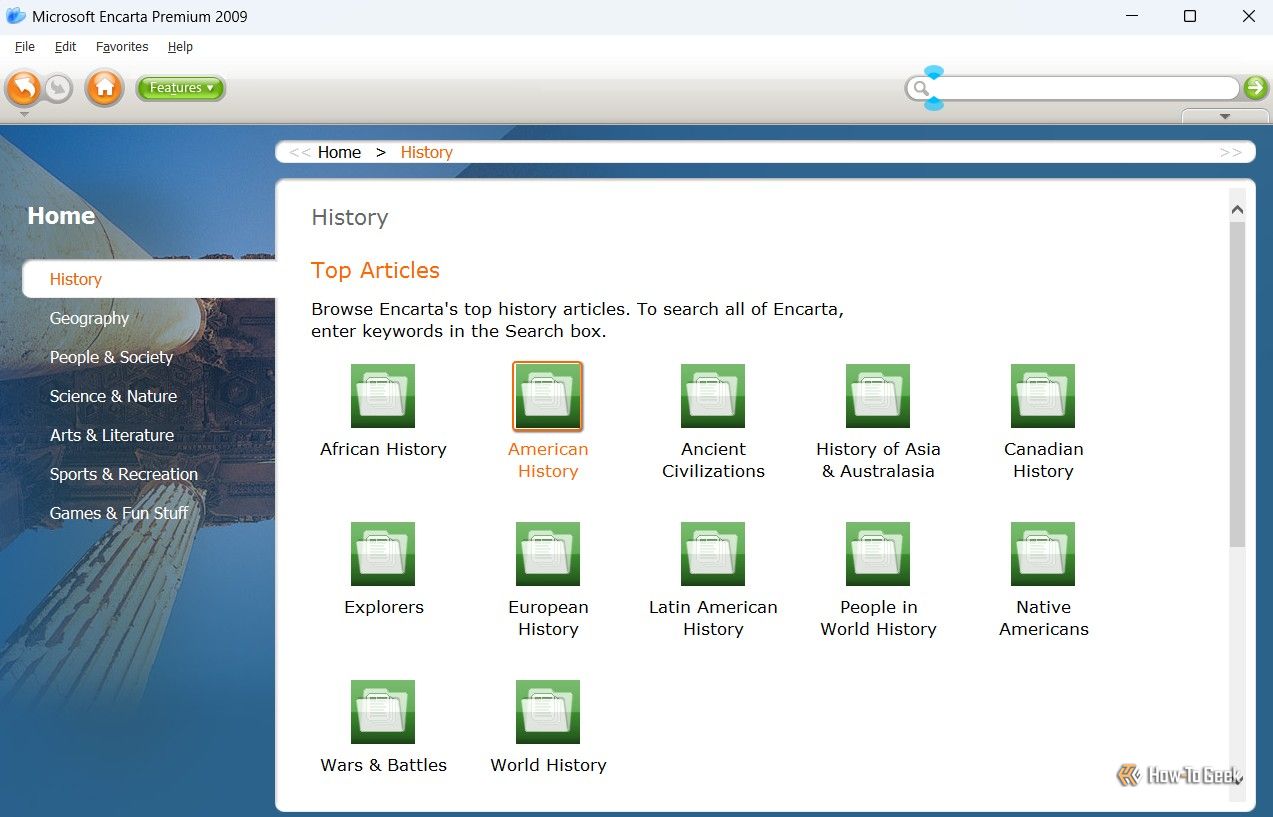Viewport: 1273px width, 817px height.
Task: Expand the dropdown arrow below the toolbar
Action: click(1224, 116)
